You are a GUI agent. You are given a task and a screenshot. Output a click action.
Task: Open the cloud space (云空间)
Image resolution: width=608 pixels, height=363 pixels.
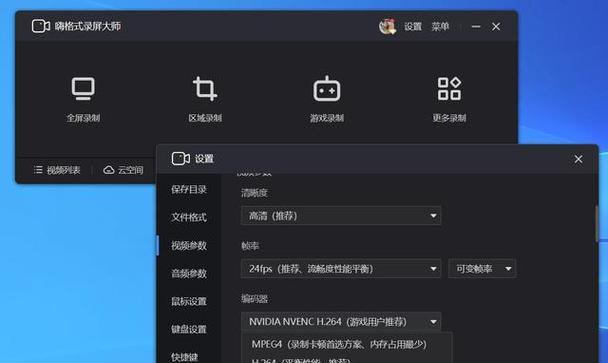coord(123,170)
